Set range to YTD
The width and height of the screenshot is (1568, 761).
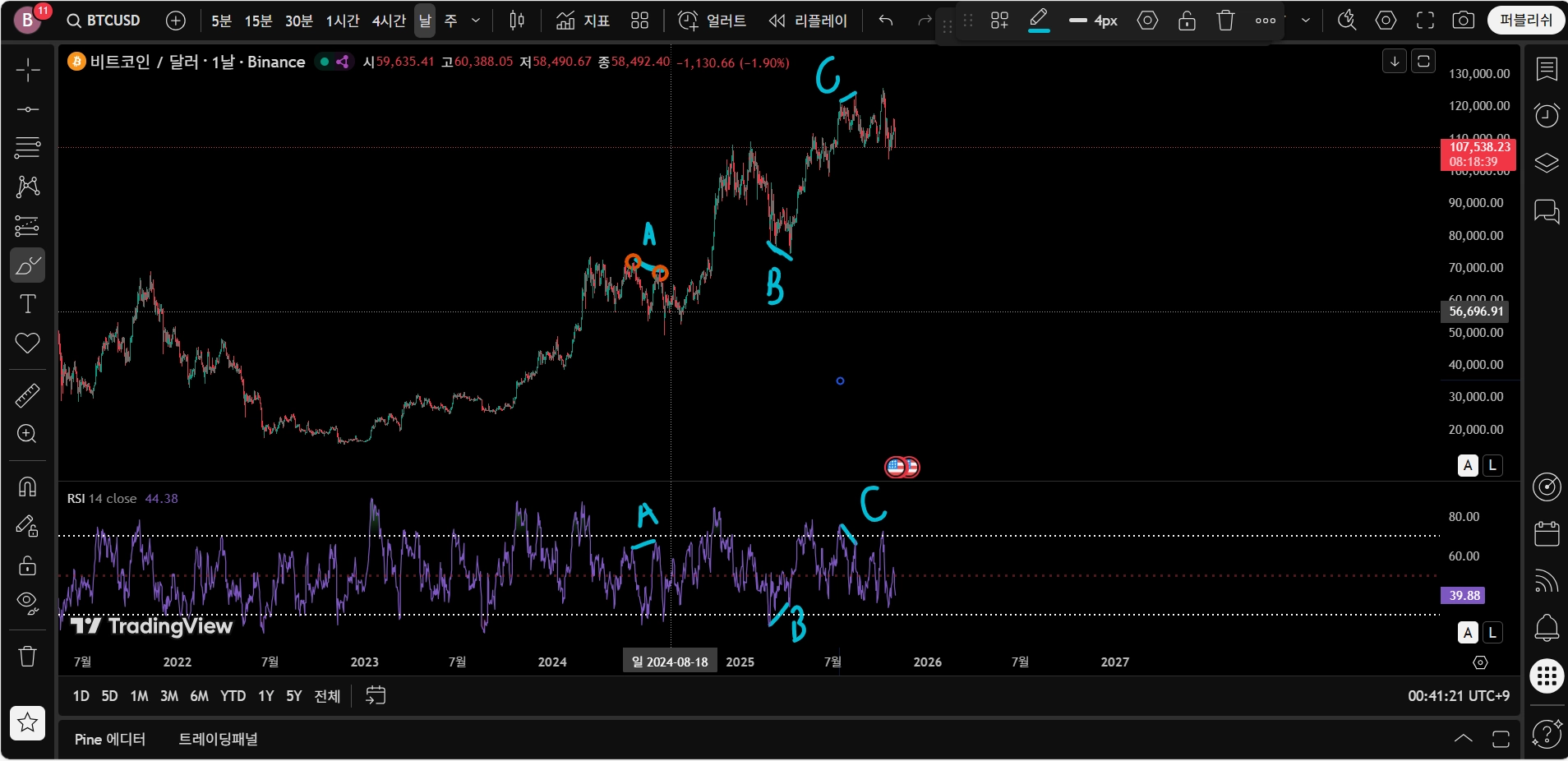coord(233,696)
